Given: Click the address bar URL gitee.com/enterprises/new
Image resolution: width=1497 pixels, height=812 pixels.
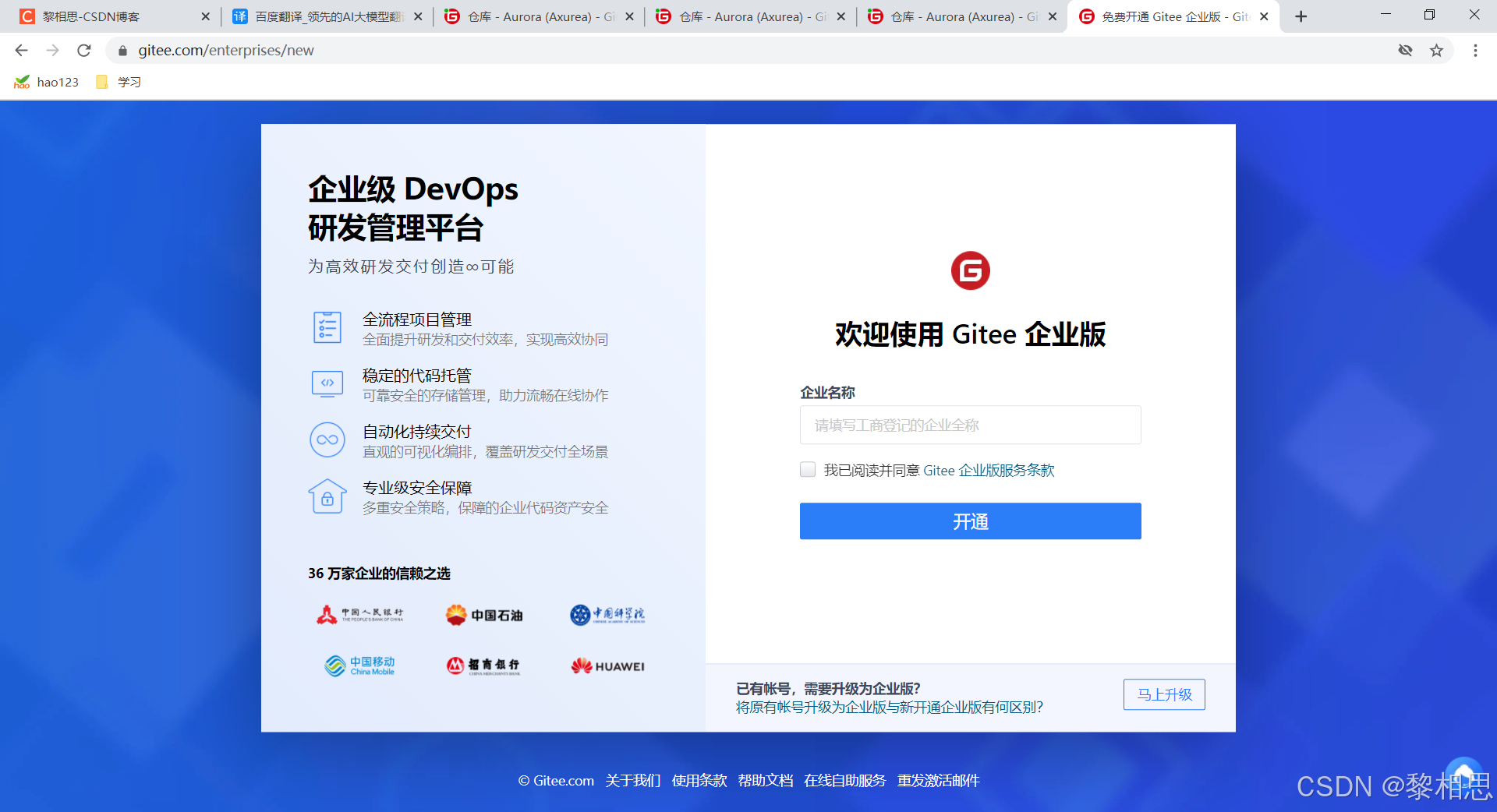Looking at the screenshot, I should pos(226,51).
